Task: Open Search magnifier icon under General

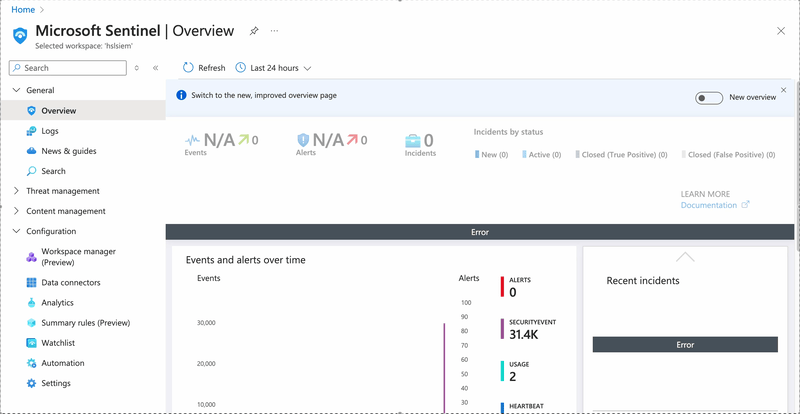Action: click(x=32, y=171)
